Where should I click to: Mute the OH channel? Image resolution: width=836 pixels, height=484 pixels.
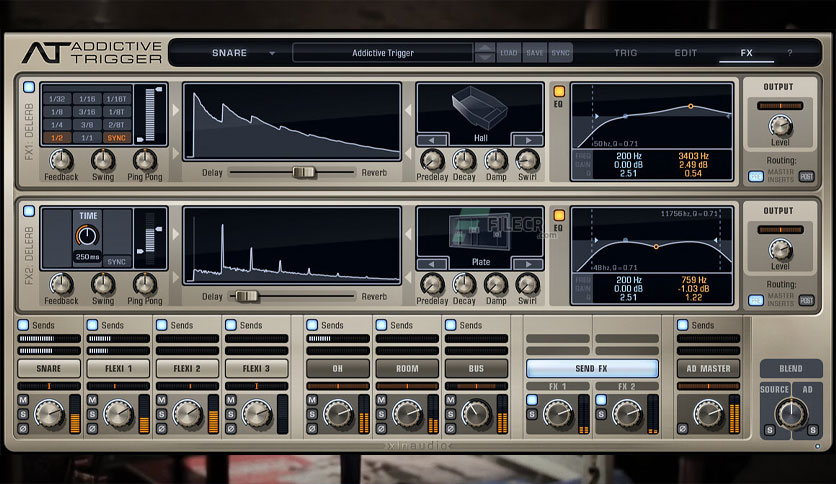click(x=312, y=400)
